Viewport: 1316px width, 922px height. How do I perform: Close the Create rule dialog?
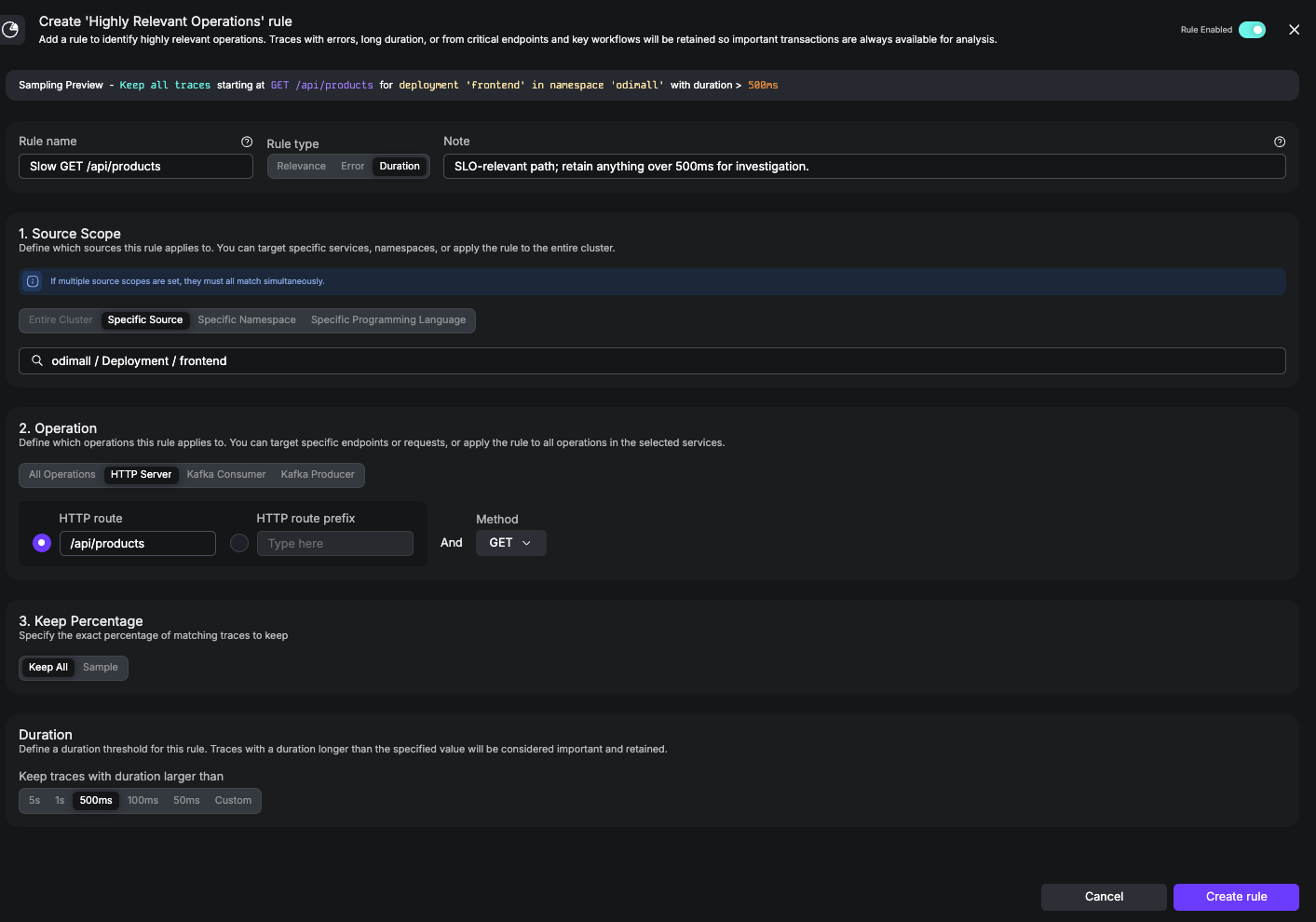click(1294, 30)
